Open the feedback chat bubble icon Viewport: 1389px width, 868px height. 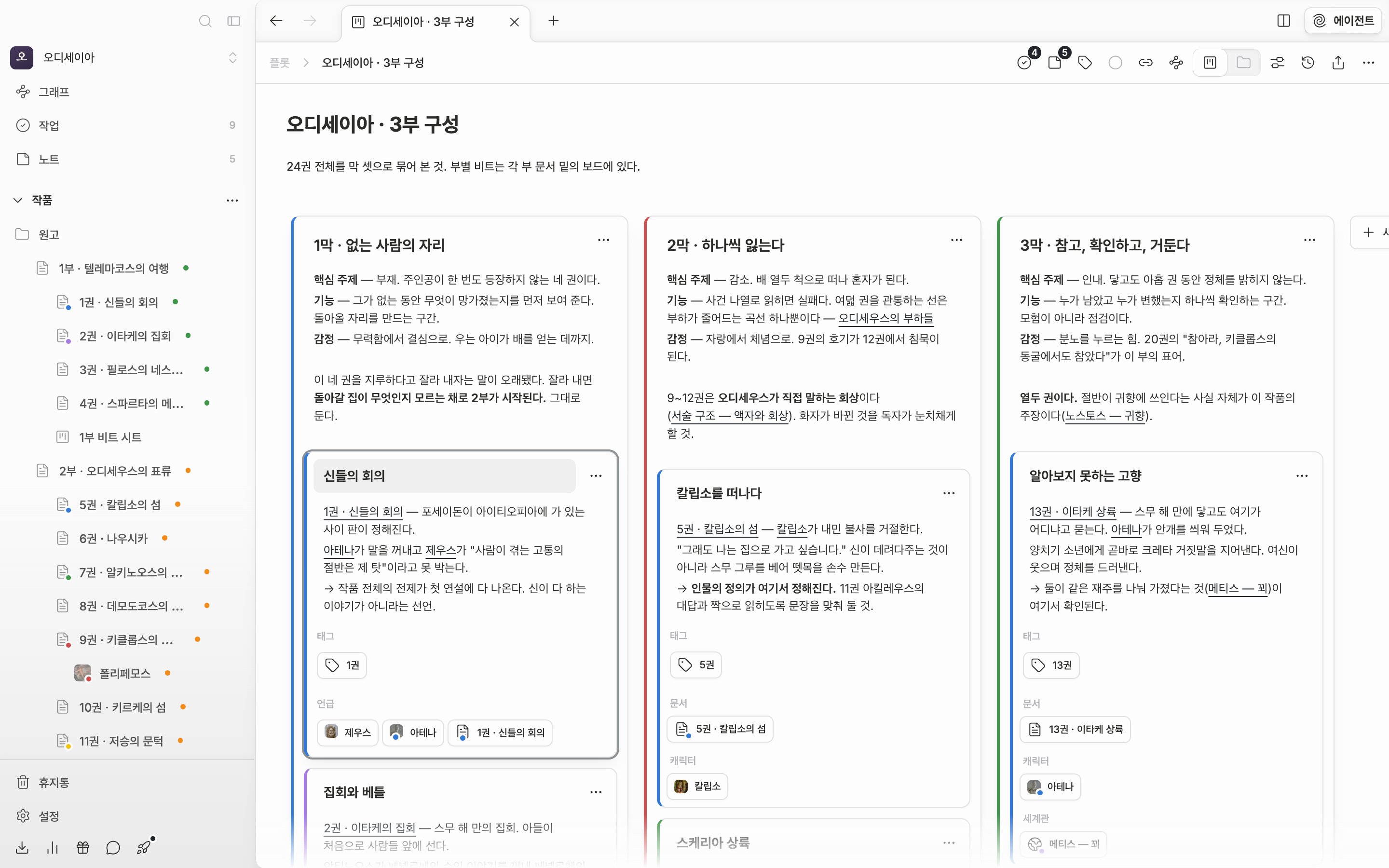pyautogui.click(x=113, y=847)
